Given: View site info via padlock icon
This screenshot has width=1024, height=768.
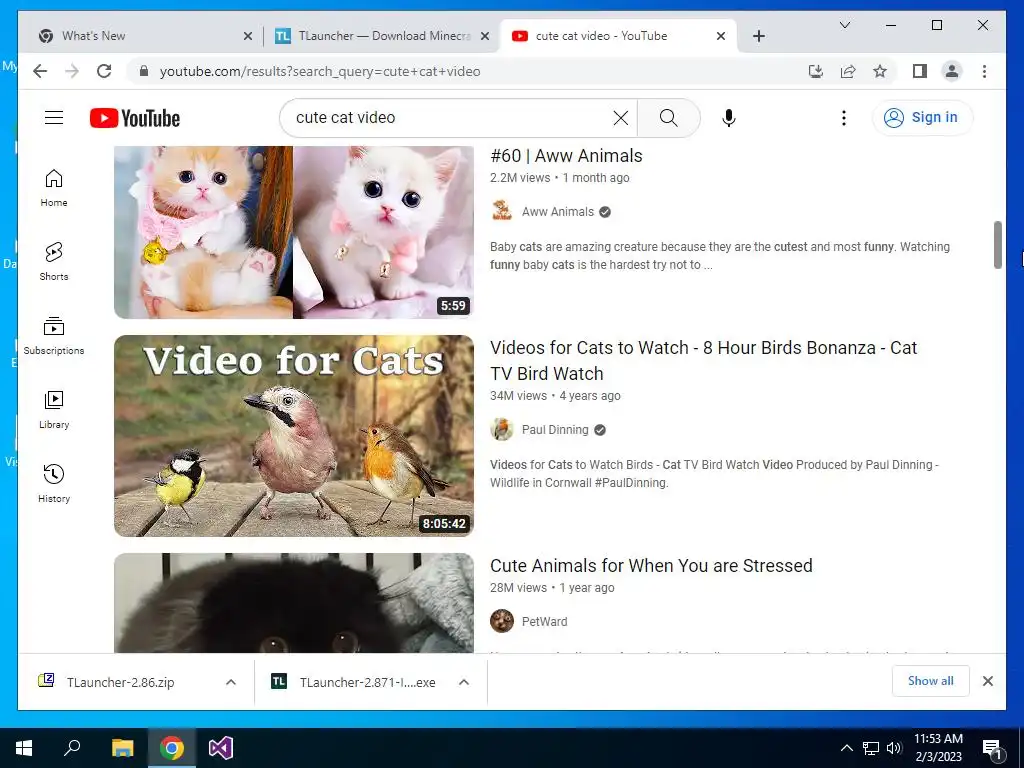Looking at the screenshot, I should [x=144, y=71].
